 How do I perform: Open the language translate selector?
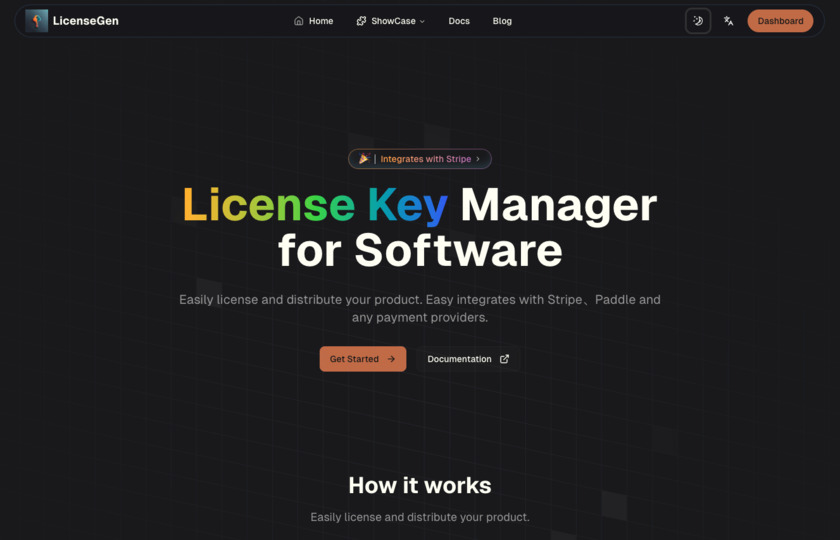(x=729, y=21)
